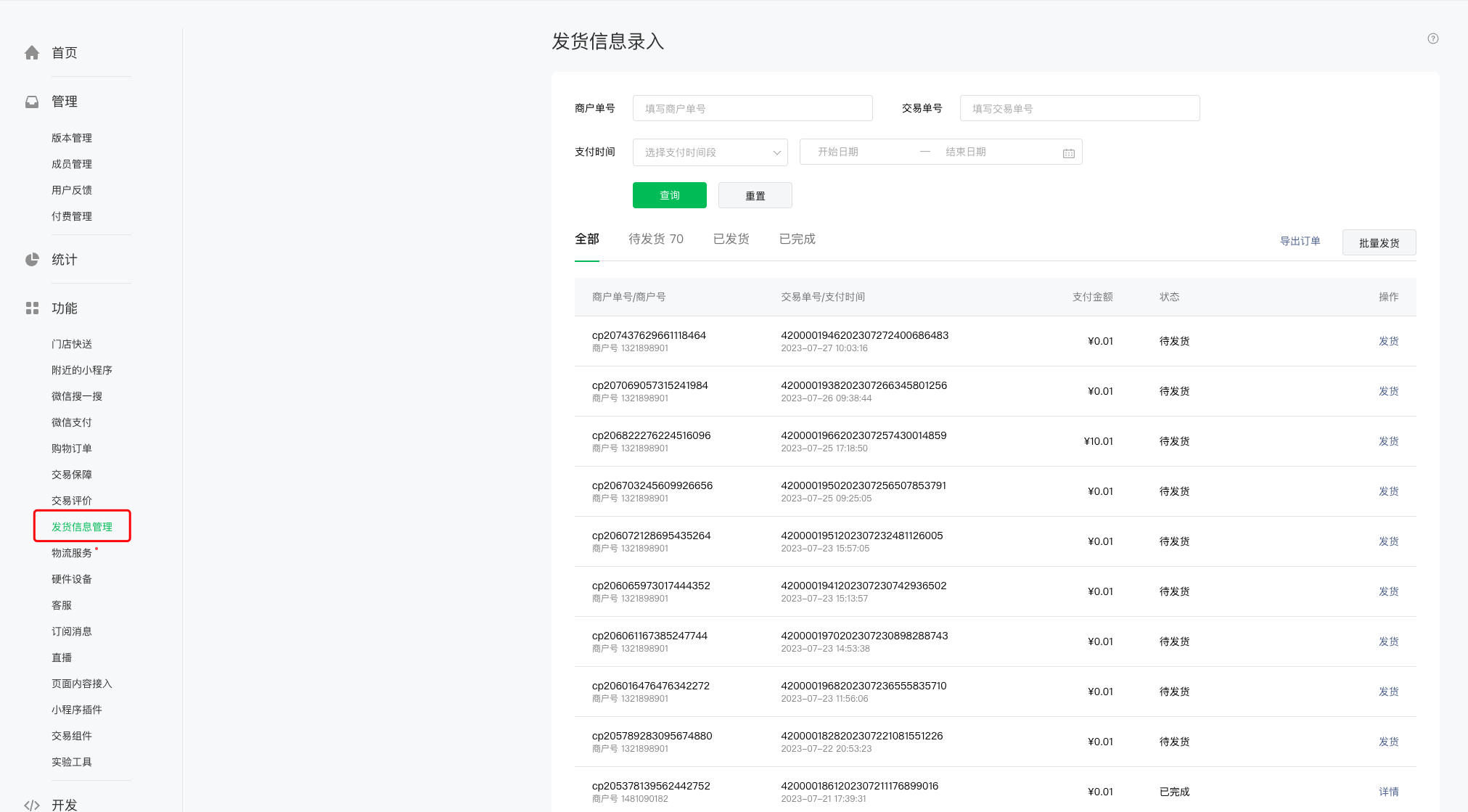Expand the payment time period dropdown
This screenshot has height=812, width=1468.
point(710,152)
